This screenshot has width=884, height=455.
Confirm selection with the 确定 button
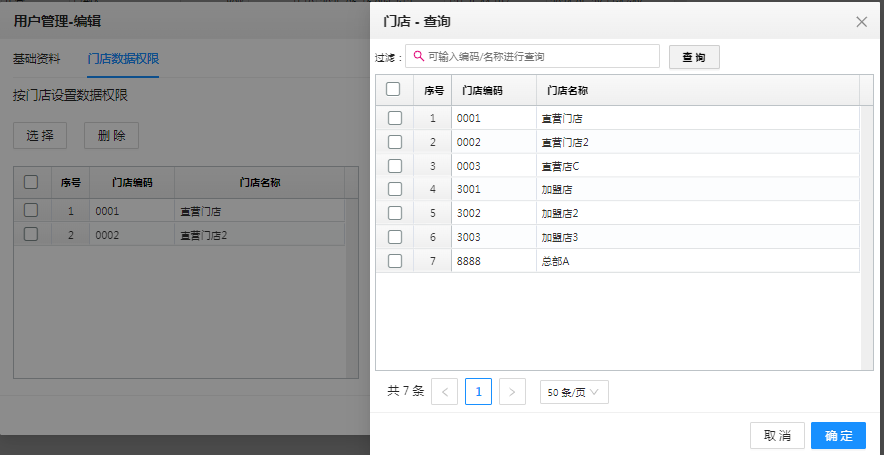click(838, 435)
